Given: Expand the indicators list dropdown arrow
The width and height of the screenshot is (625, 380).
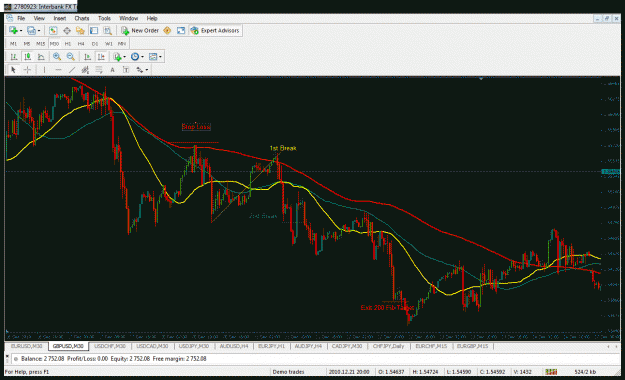Looking at the screenshot, I should click(124, 57).
